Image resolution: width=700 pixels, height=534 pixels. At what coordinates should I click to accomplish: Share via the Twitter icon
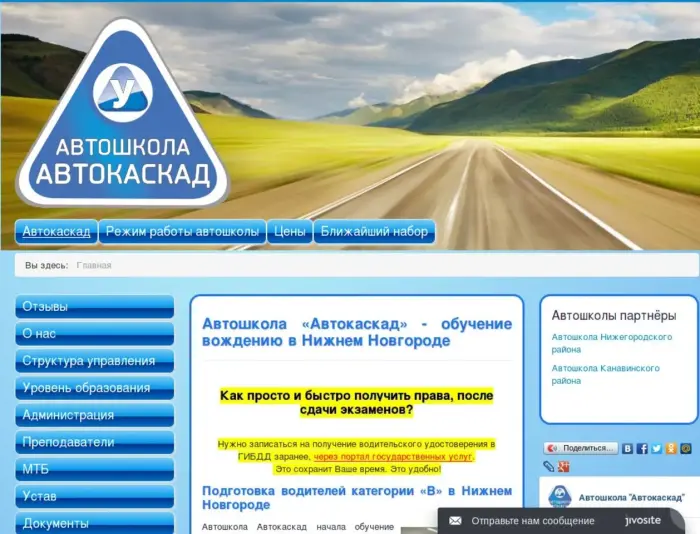657,449
